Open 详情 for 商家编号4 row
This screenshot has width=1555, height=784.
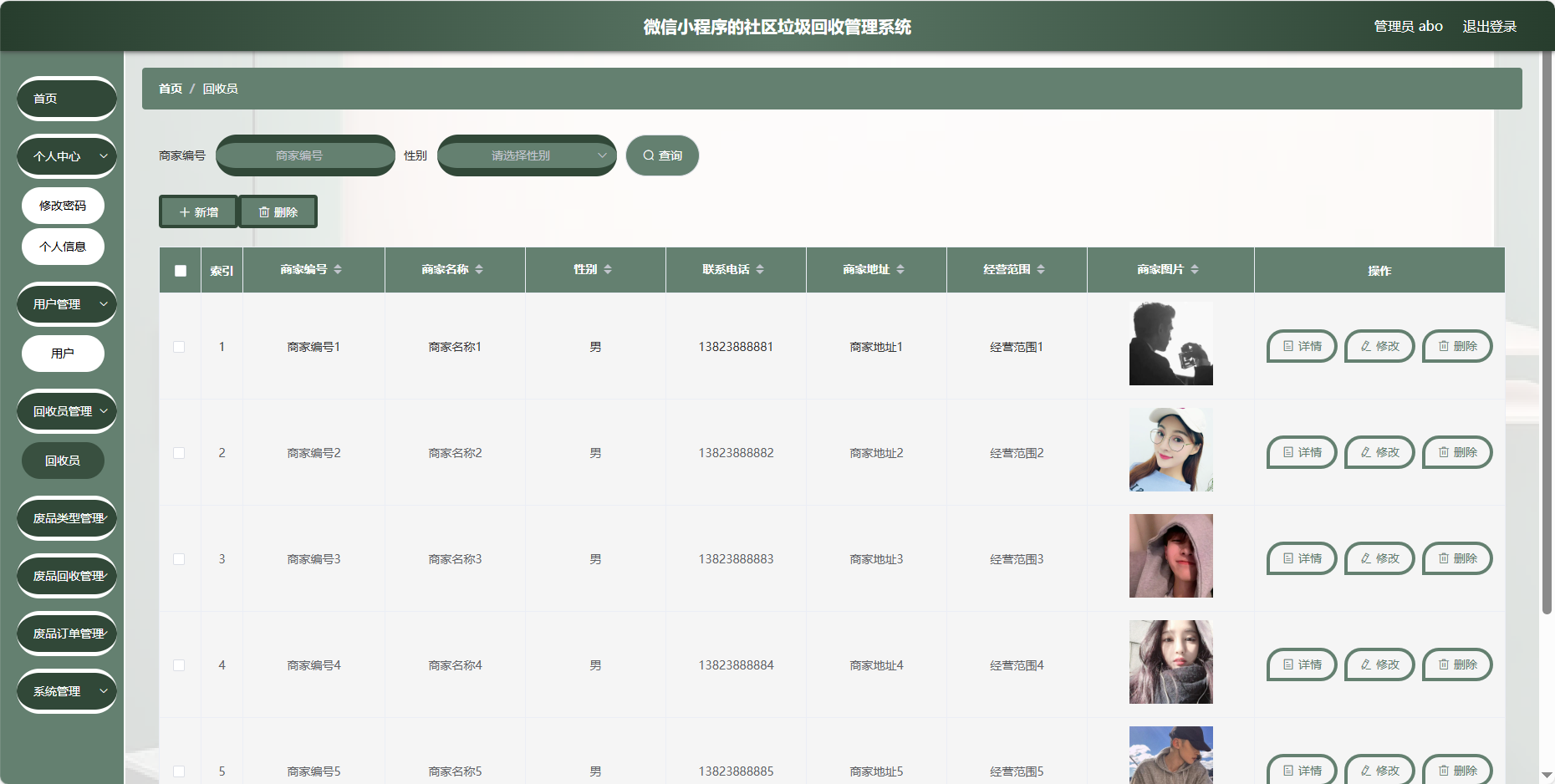click(1302, 664)
